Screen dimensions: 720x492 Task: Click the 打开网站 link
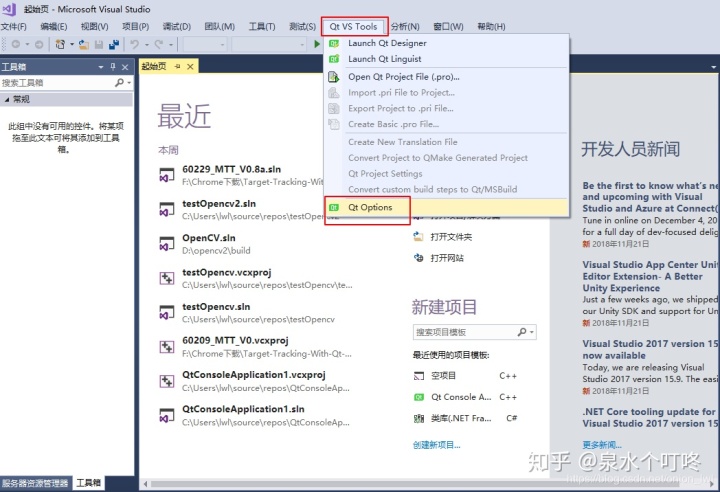(447, 258)
